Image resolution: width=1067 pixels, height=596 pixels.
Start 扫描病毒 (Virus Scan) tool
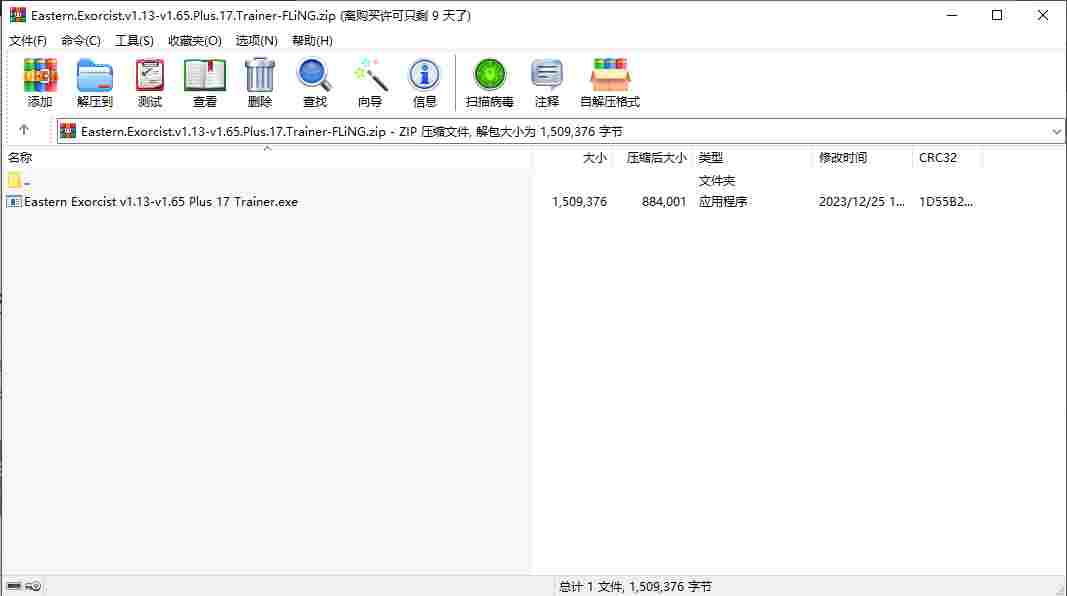coord(489,75)
